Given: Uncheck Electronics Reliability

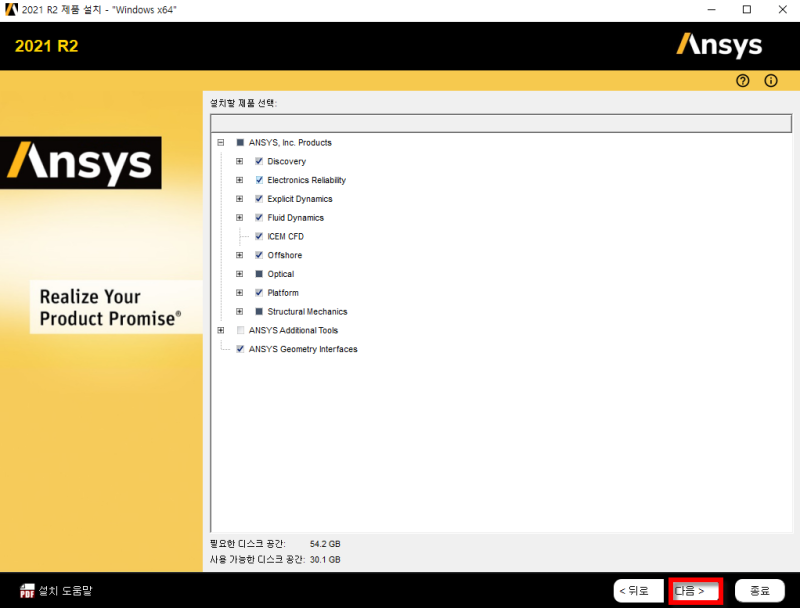Looking at the screenshot, I should click(x=258, y=180).
